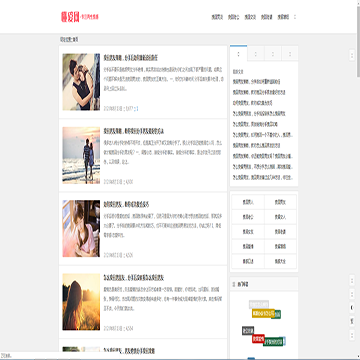Click the vertical page scrollbar thumb
Screen dimensions: 360x360
(x=358, y=40)
